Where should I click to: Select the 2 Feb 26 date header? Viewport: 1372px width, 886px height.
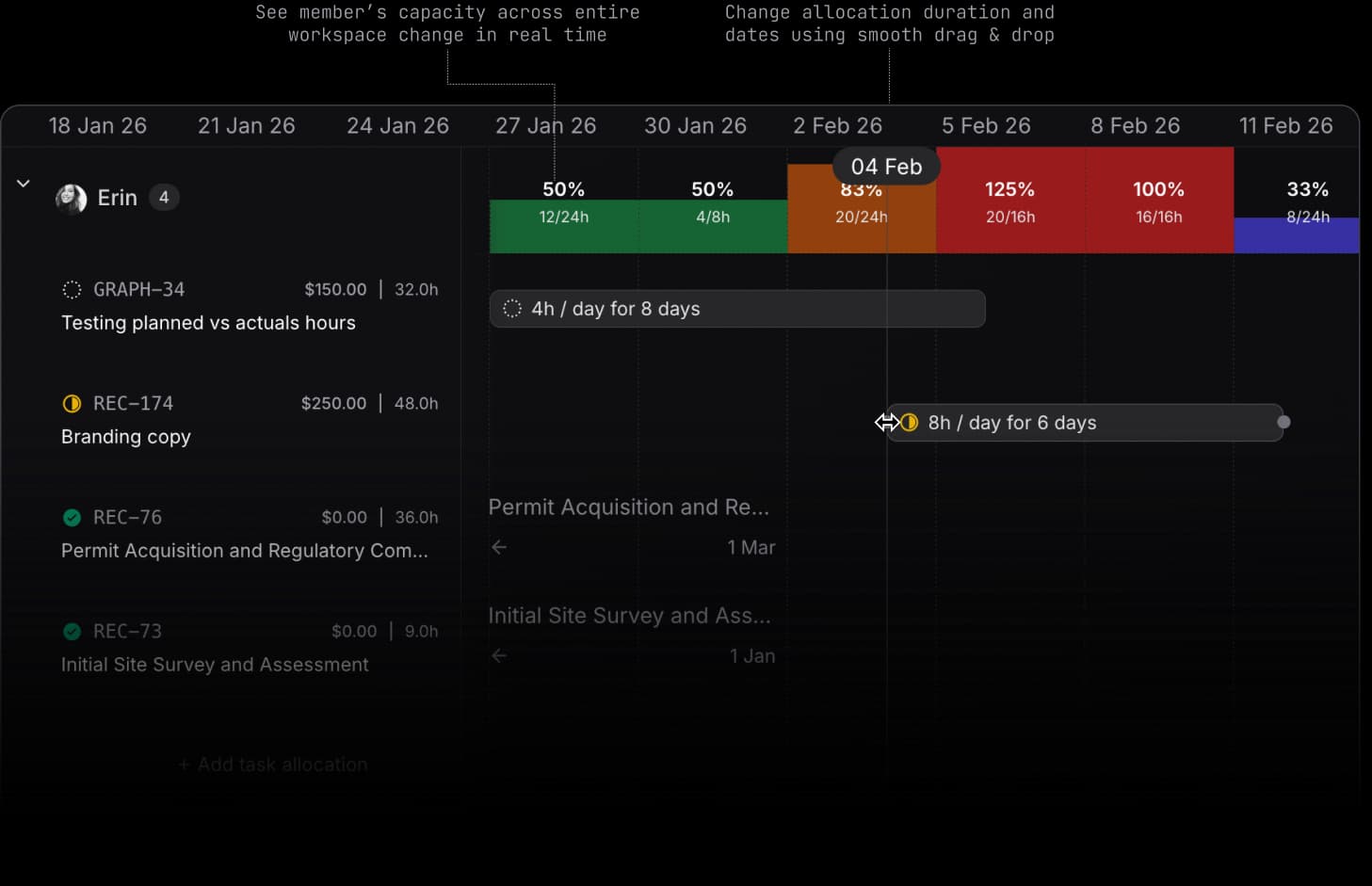838,126
